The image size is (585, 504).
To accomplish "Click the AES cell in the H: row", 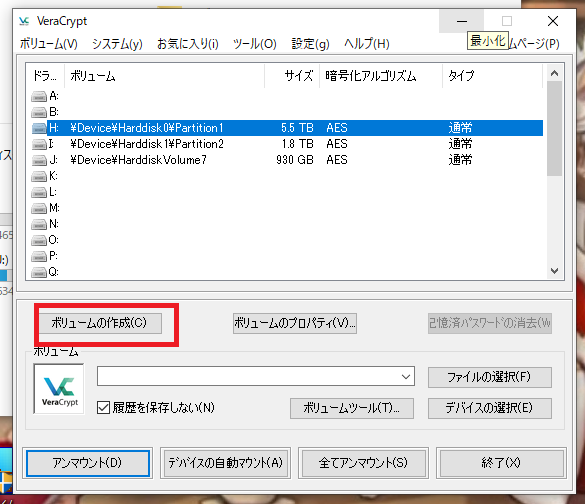I will click(x=337, y=128).
